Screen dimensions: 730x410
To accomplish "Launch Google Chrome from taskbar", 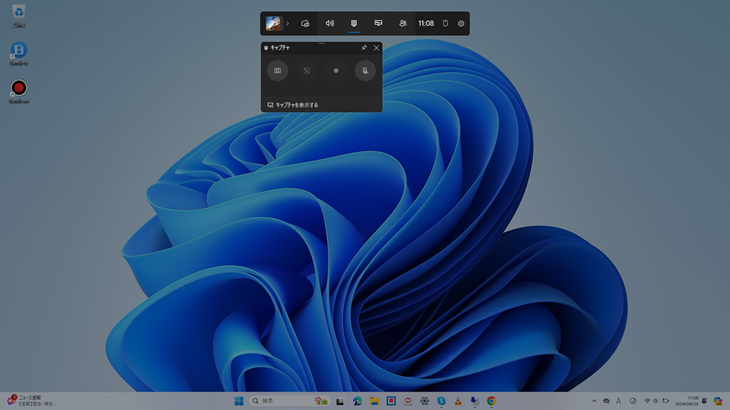I will 491,401.
